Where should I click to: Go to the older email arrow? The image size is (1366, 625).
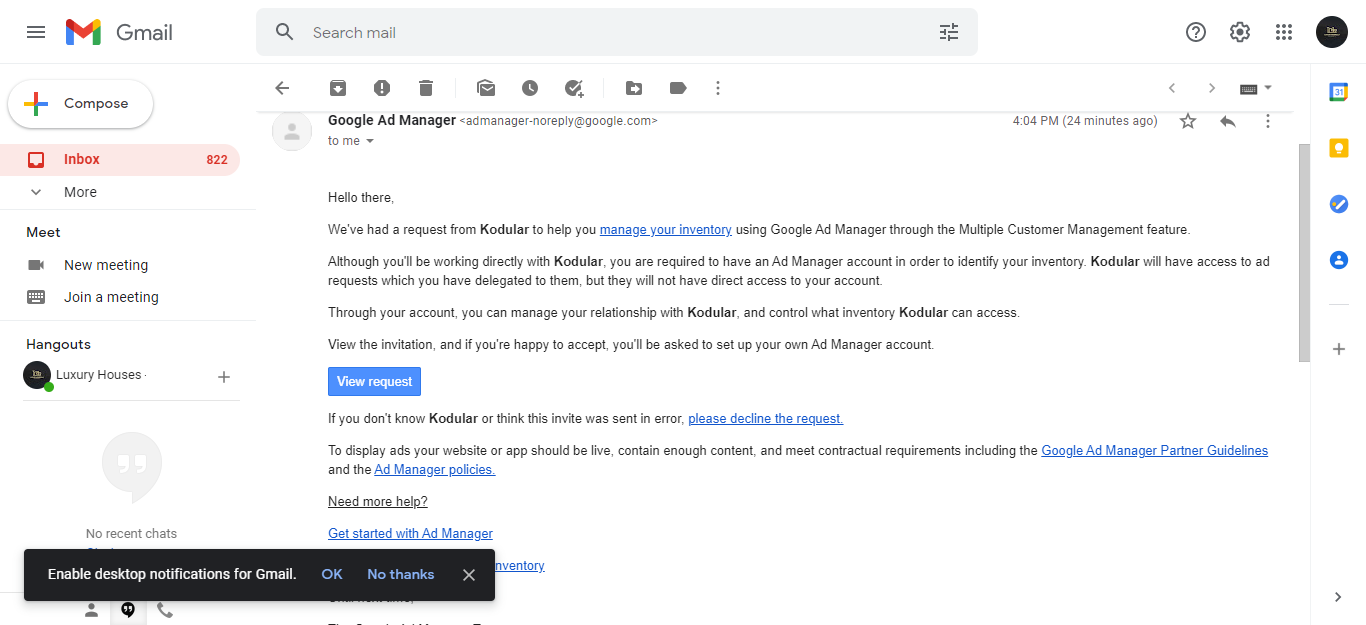[1212, 88]
